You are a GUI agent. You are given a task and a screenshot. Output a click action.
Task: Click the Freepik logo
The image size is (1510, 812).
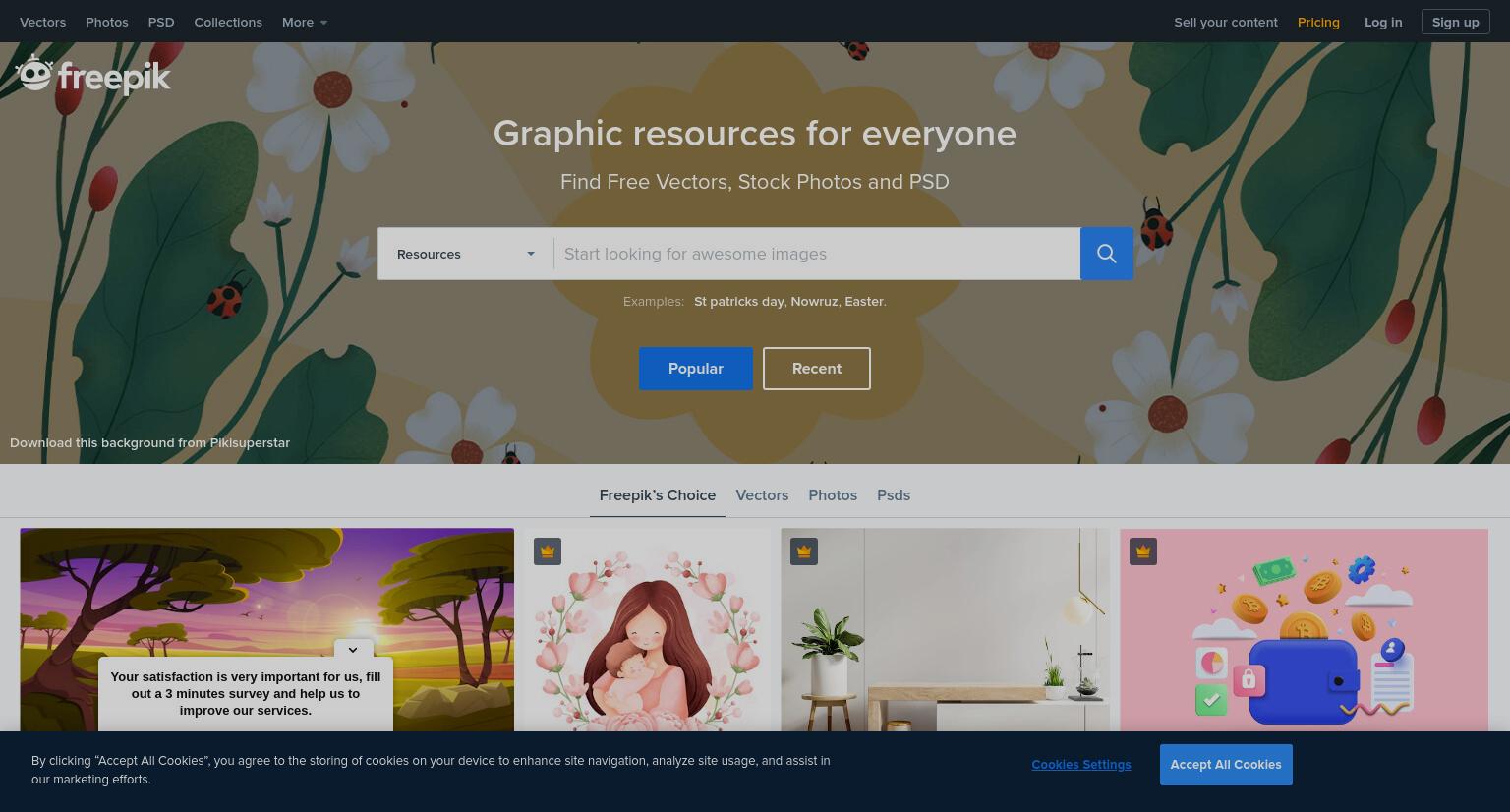(x=92, y=75)
